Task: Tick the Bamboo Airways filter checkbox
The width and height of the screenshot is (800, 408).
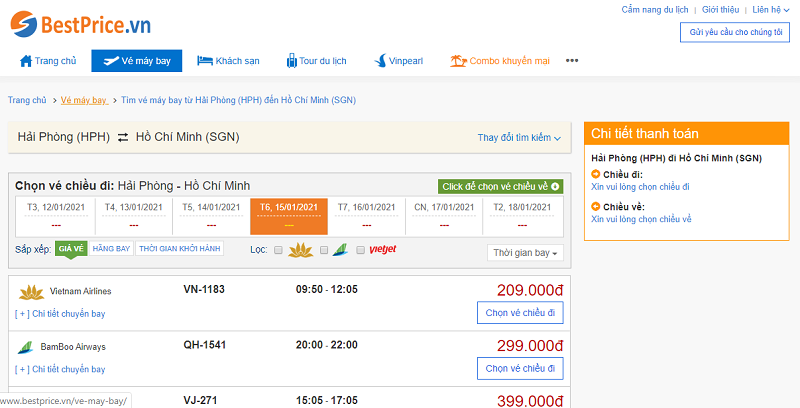Action: click(x=323, y=250)
